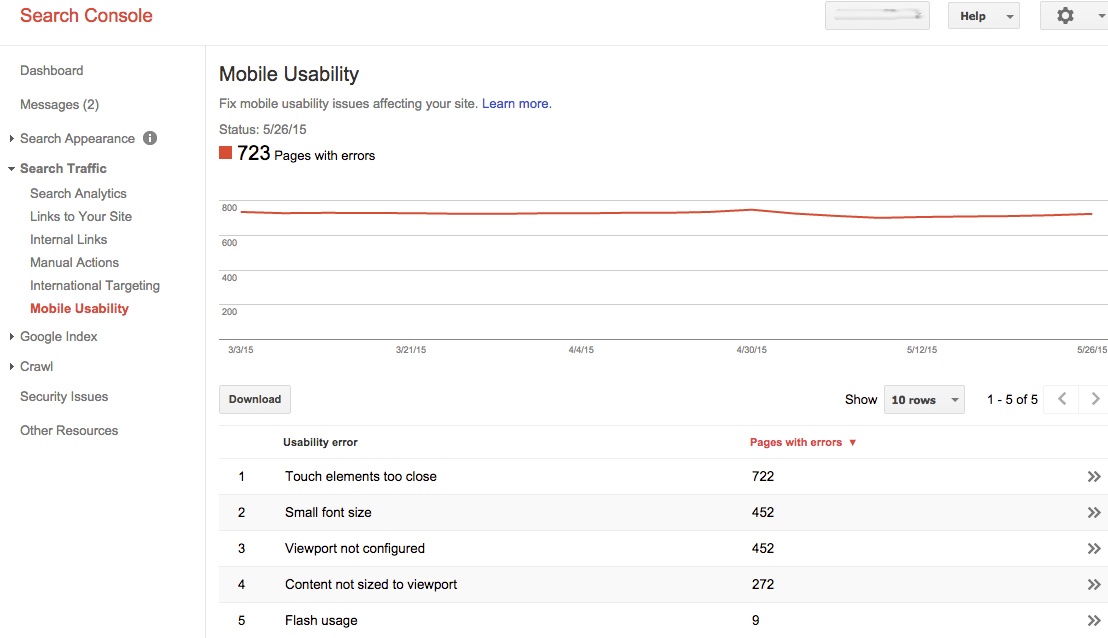Toggle sort order on Pages with errors column

802,442
